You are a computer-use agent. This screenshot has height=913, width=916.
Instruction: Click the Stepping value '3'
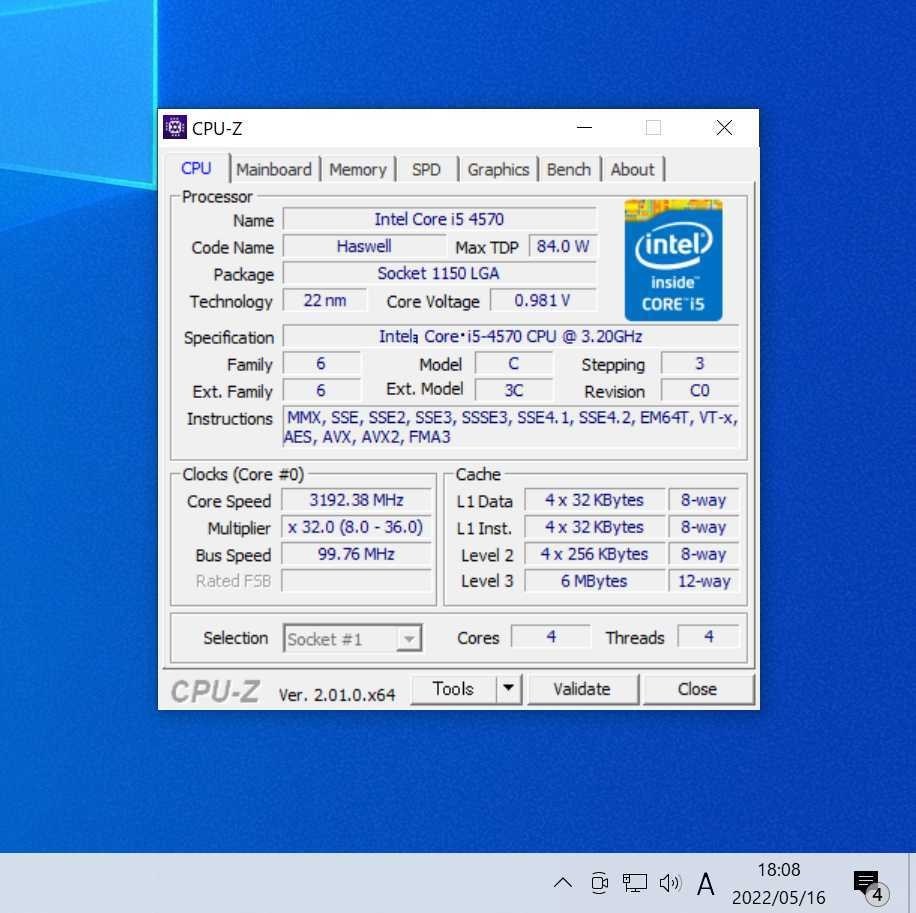tap(699, 363)
